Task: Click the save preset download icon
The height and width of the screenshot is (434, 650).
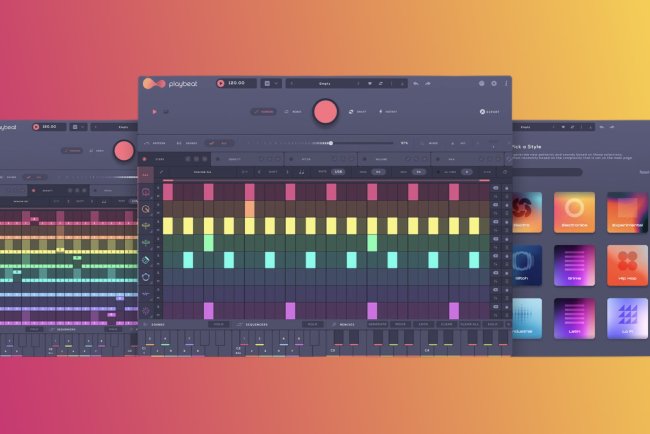Action: coord(402,84)
